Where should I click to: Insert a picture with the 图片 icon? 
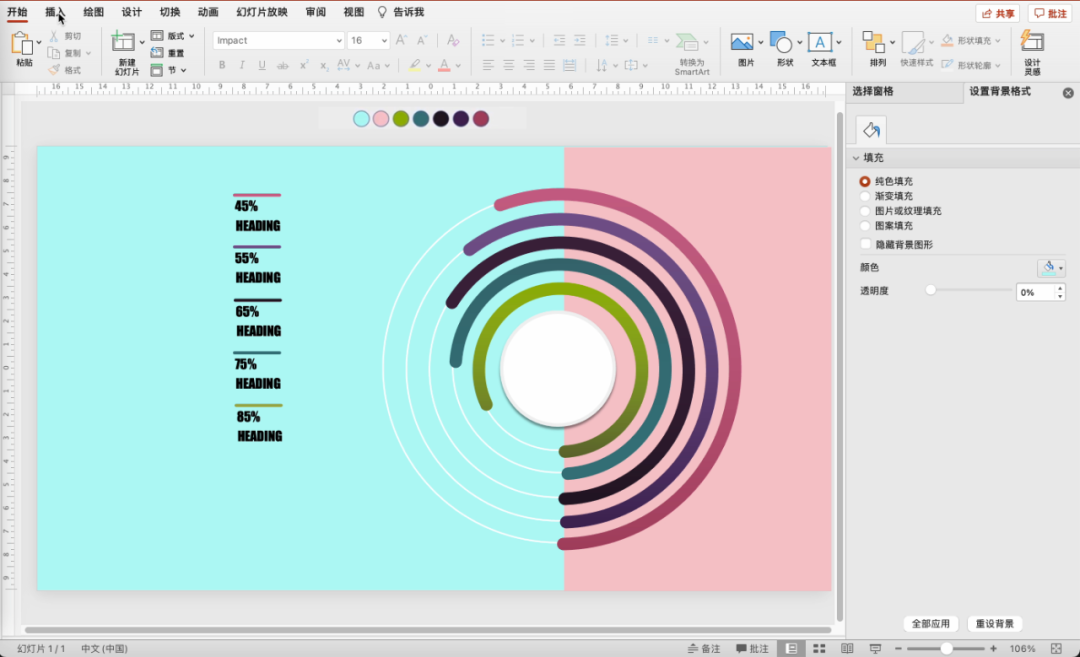(x=741, y=43)
